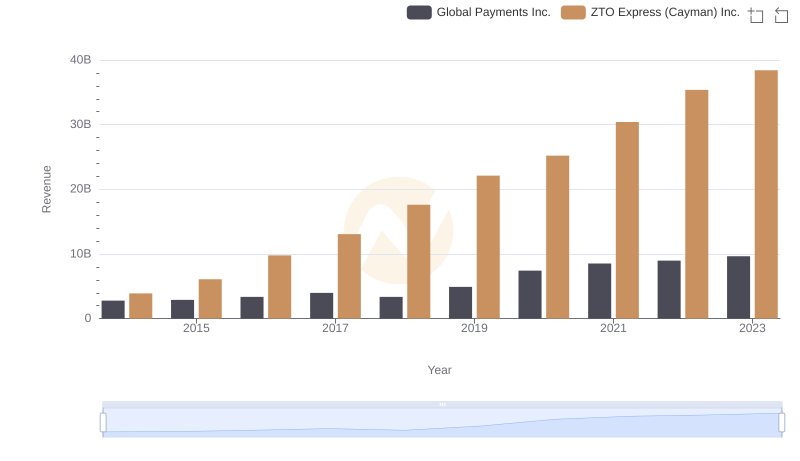
Task: Click the zoom reset icon
Action: point(781,15)
